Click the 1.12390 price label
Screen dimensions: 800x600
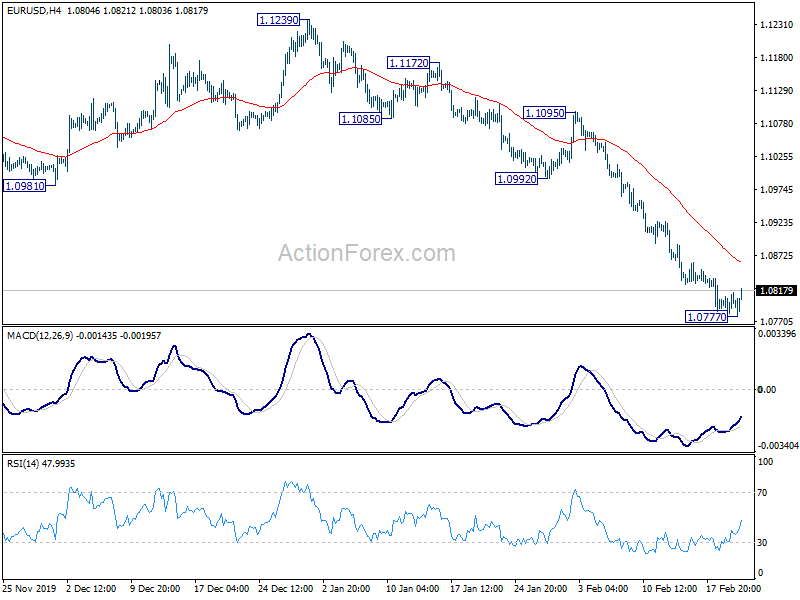(x=278, y=20)
